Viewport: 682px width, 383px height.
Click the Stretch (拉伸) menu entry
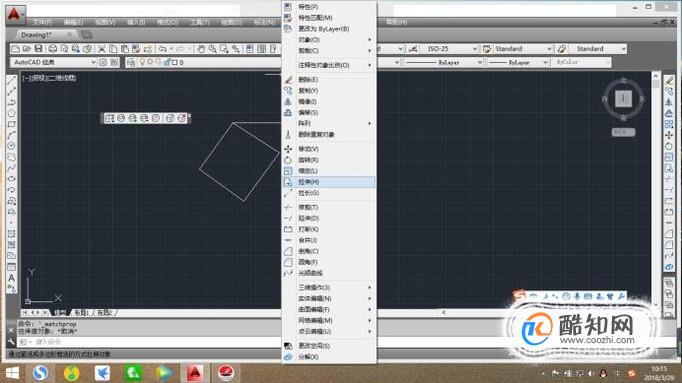329,182
